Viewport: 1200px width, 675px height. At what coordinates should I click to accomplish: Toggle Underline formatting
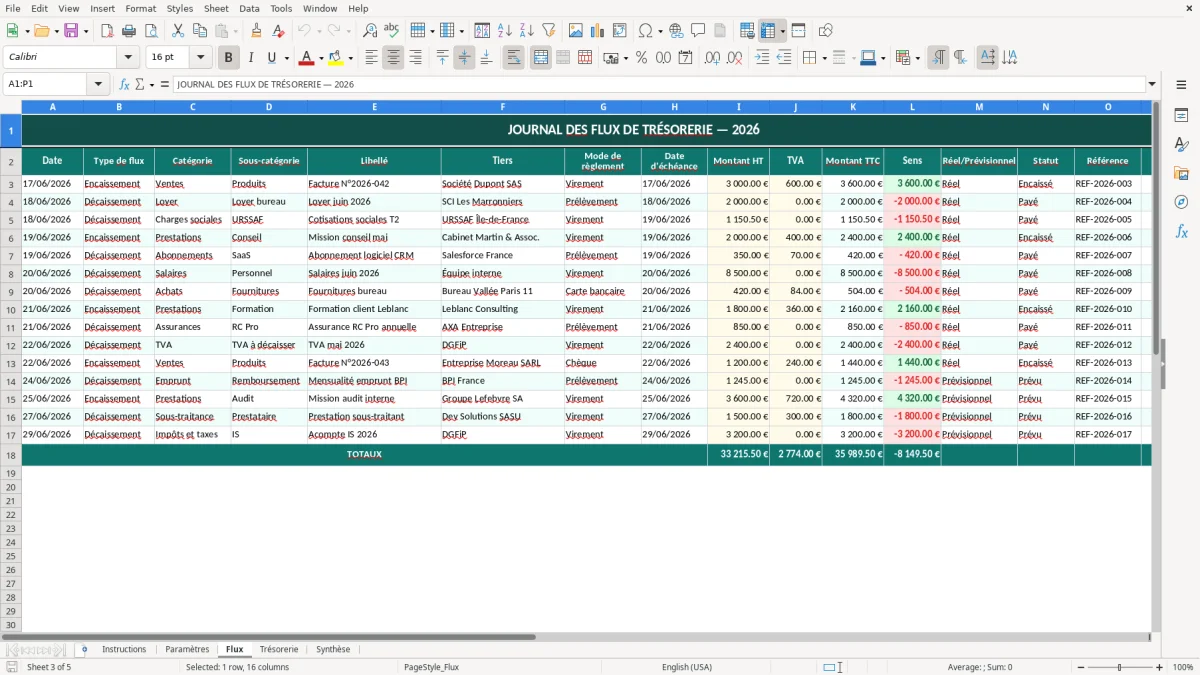click(271, 58)
